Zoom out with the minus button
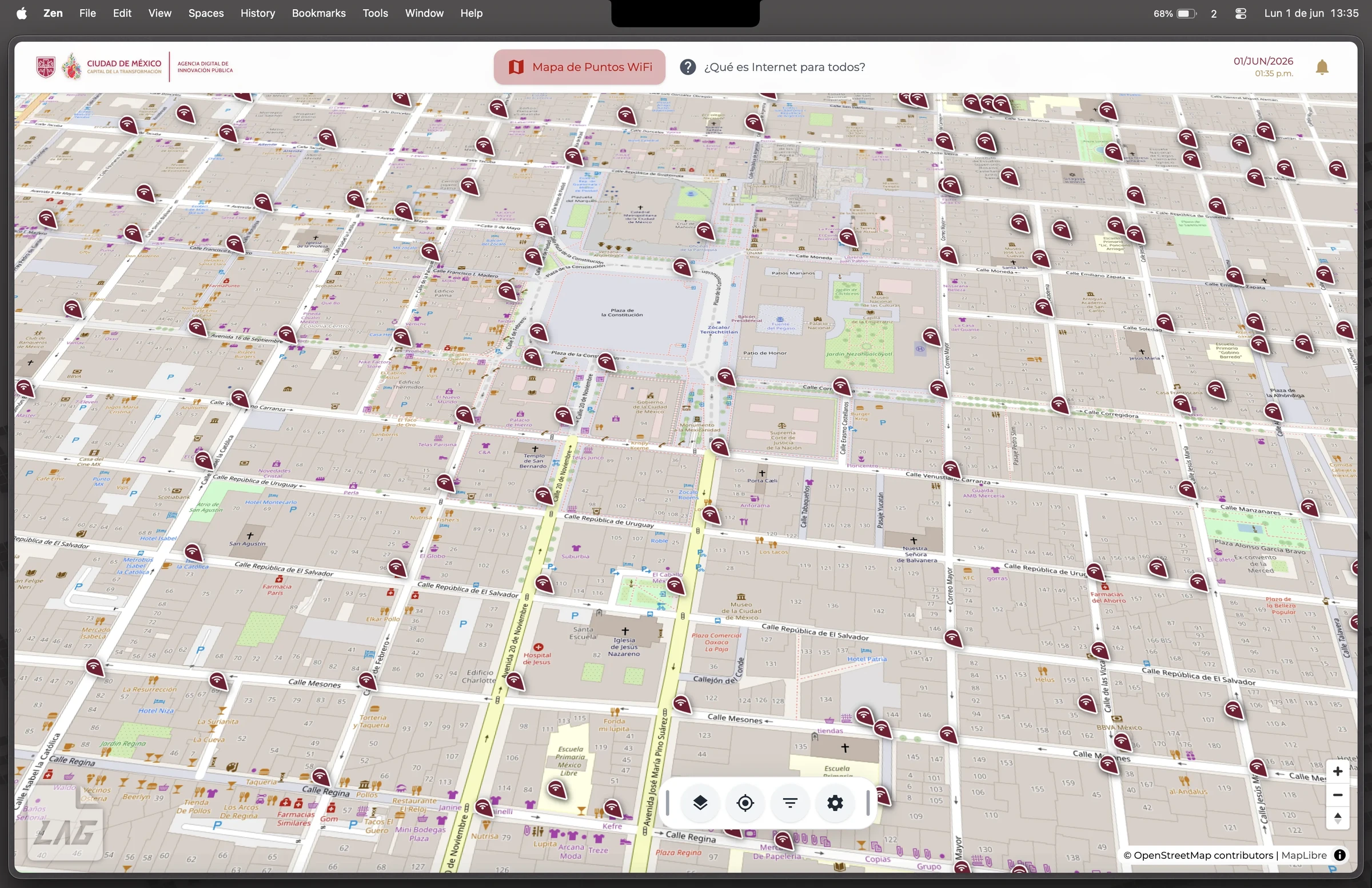This screenshot has height=888, width=1372. tap(1337, 795)
